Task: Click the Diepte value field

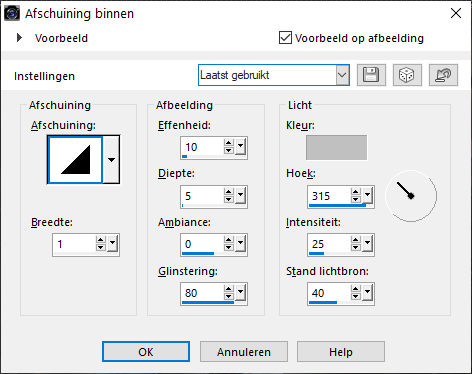Action: 202,196
